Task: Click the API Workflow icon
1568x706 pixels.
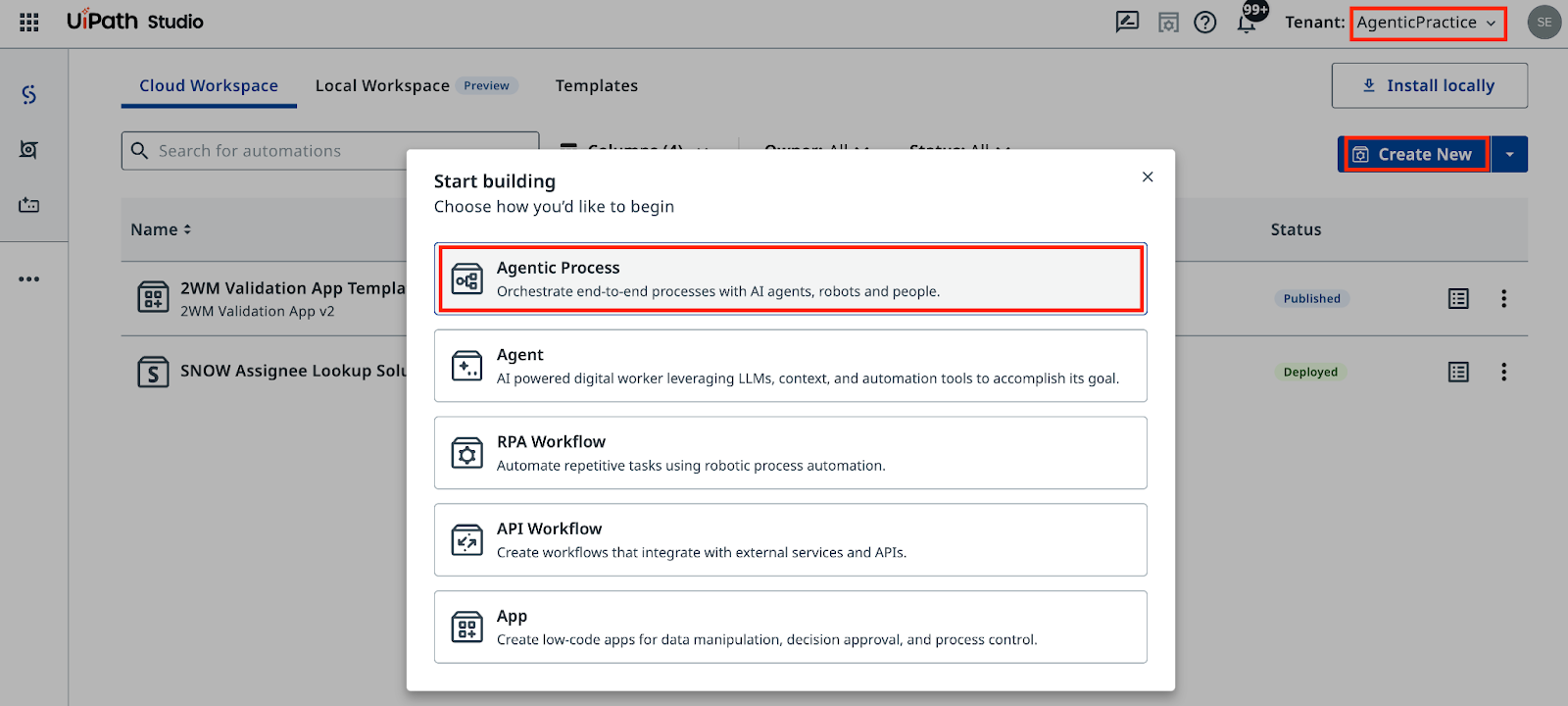Action: [467, 539]
